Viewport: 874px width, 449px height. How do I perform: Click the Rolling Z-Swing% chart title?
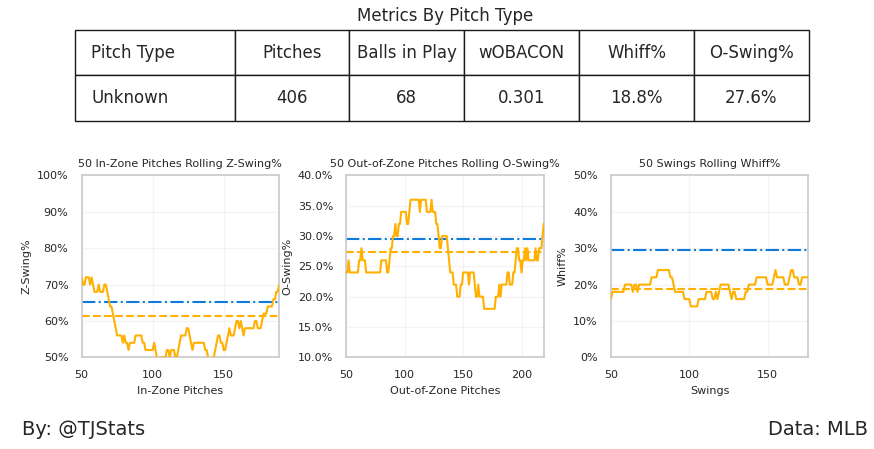(x=180, y=164)
